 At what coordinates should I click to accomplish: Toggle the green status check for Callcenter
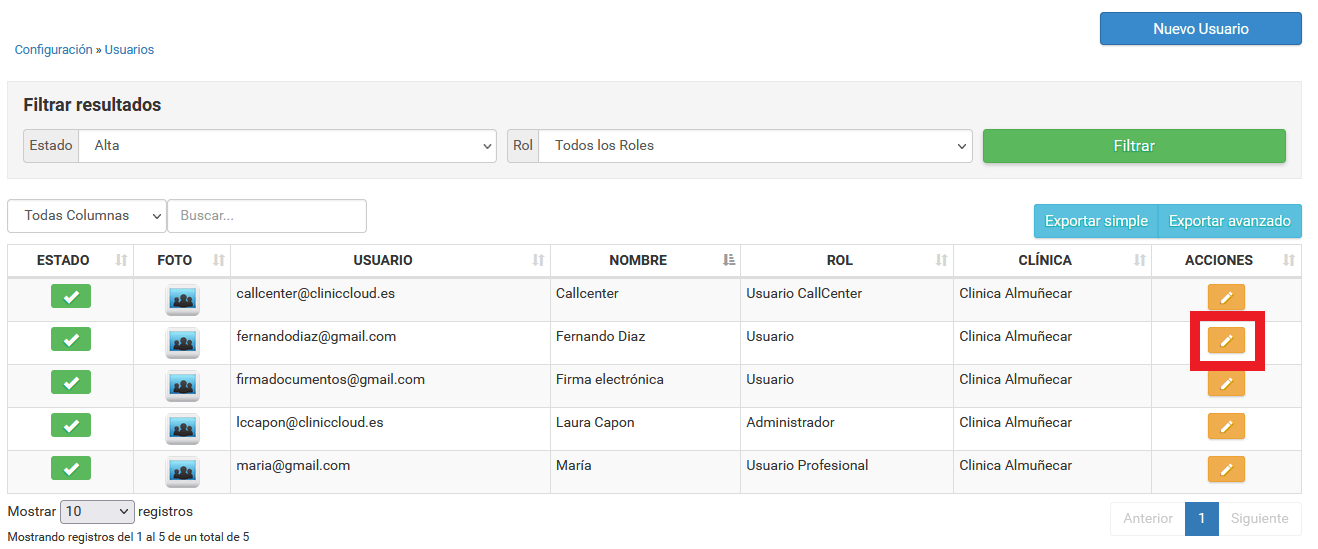[71, 296]
